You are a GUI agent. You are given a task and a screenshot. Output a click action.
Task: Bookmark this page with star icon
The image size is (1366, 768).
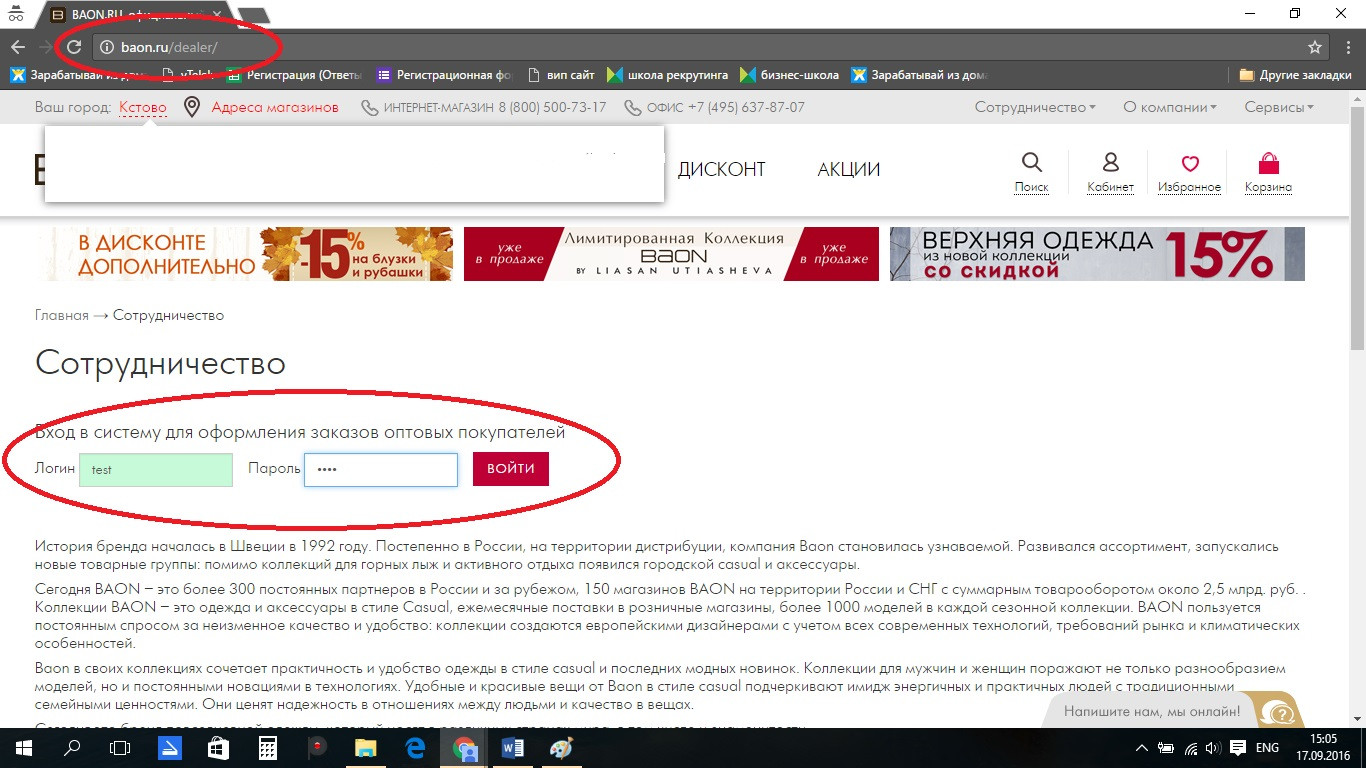coord(1315,47)
